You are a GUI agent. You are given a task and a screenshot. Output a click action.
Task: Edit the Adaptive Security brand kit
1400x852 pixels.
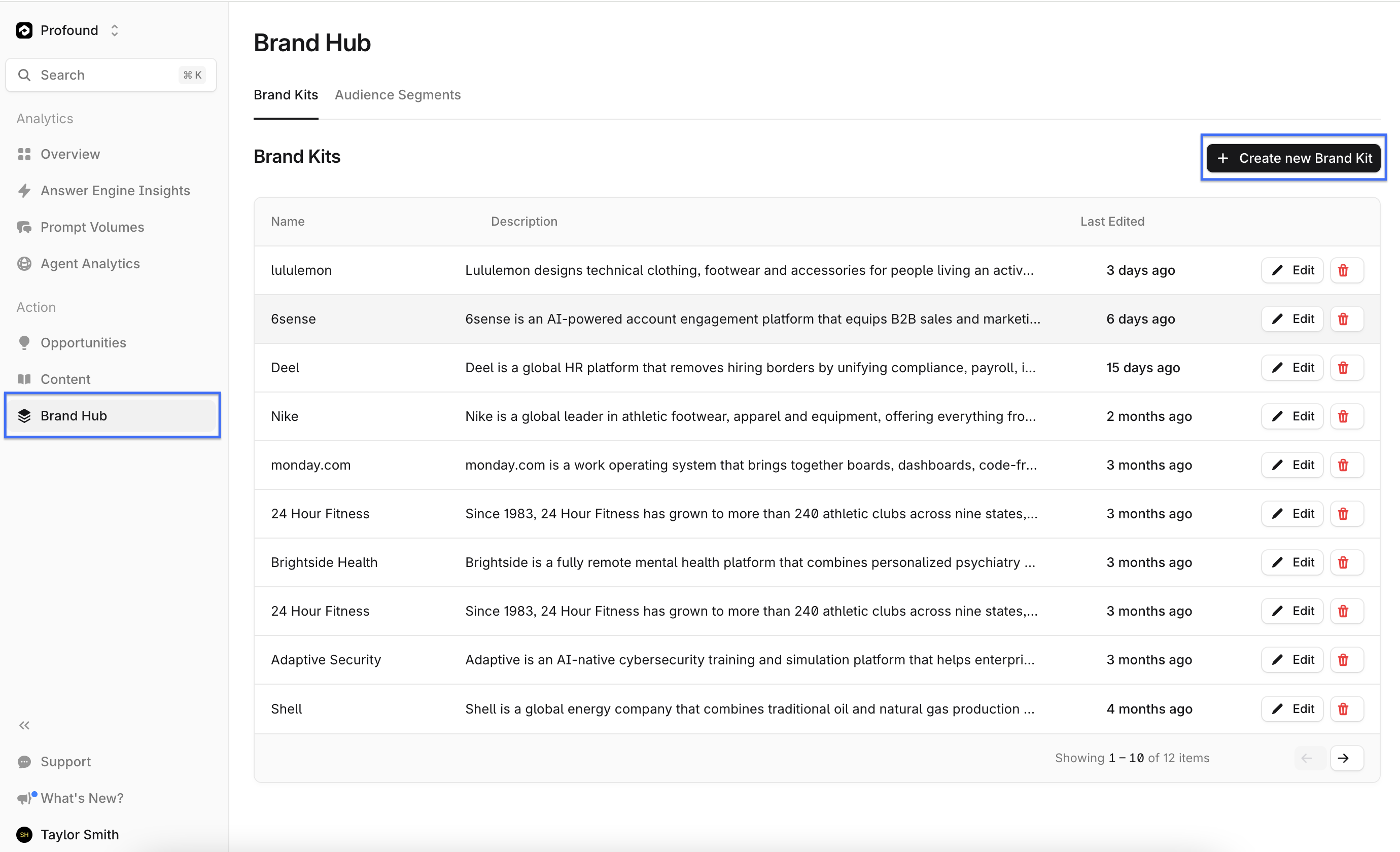1292,659
